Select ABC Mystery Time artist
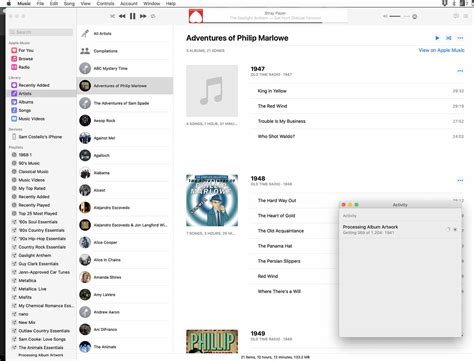The width and height of the screenshot is (474, 361). pyautogui.click(x=124, y=68)
